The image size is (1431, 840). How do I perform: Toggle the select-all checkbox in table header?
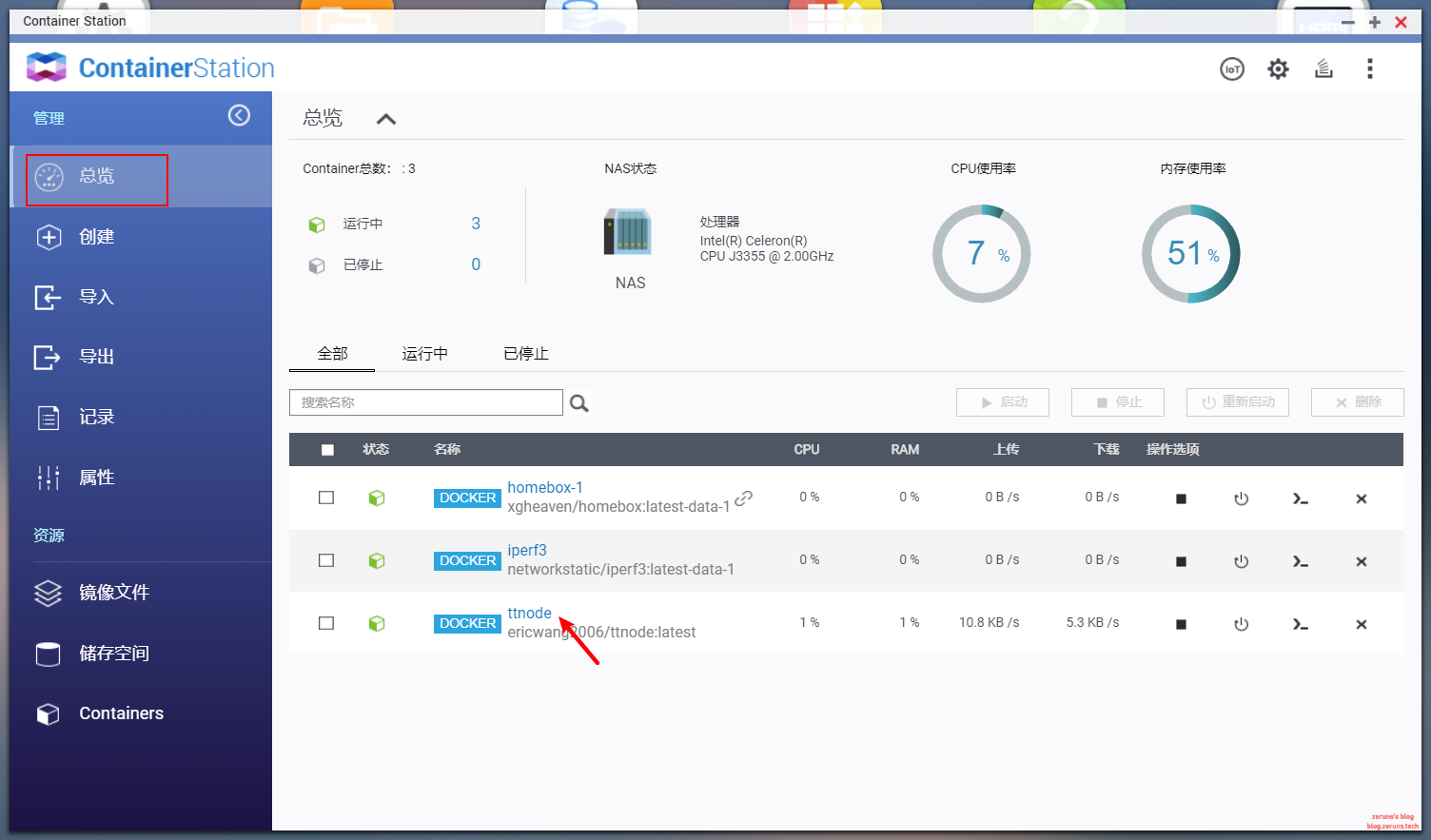(x=327, y=450)
